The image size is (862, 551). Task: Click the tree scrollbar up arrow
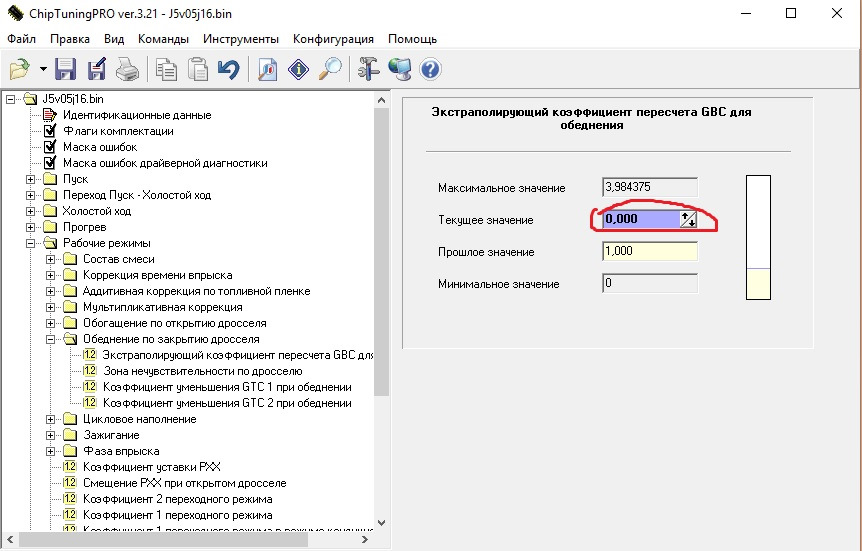[x=382, y=100]
